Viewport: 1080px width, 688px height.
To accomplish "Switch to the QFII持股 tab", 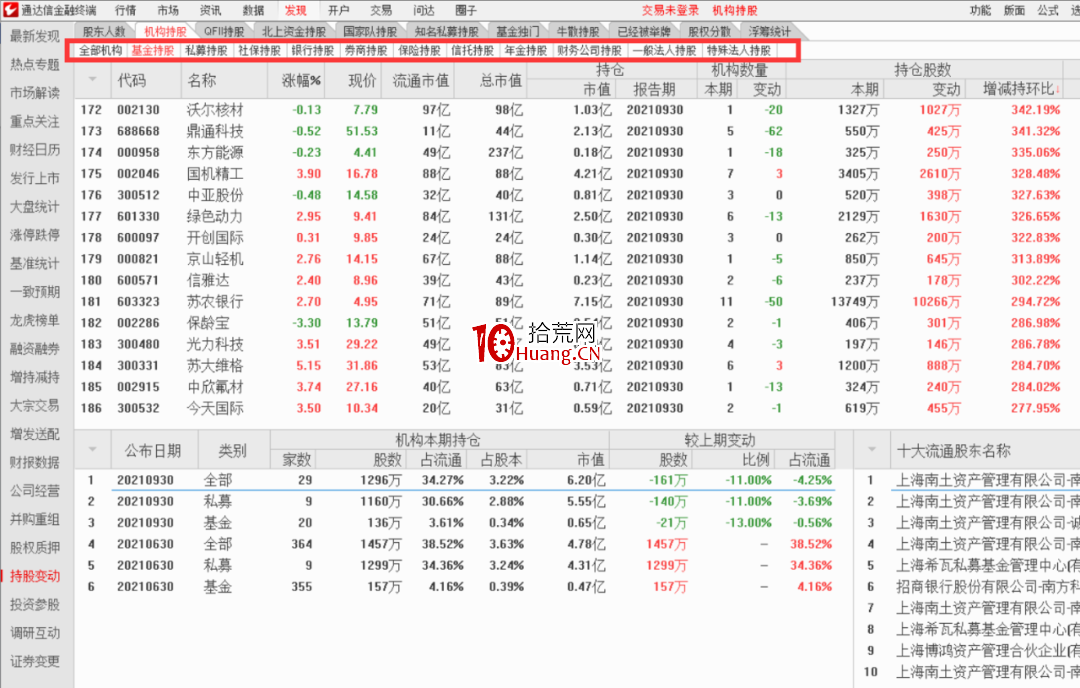I will click(x=224, y=32).
